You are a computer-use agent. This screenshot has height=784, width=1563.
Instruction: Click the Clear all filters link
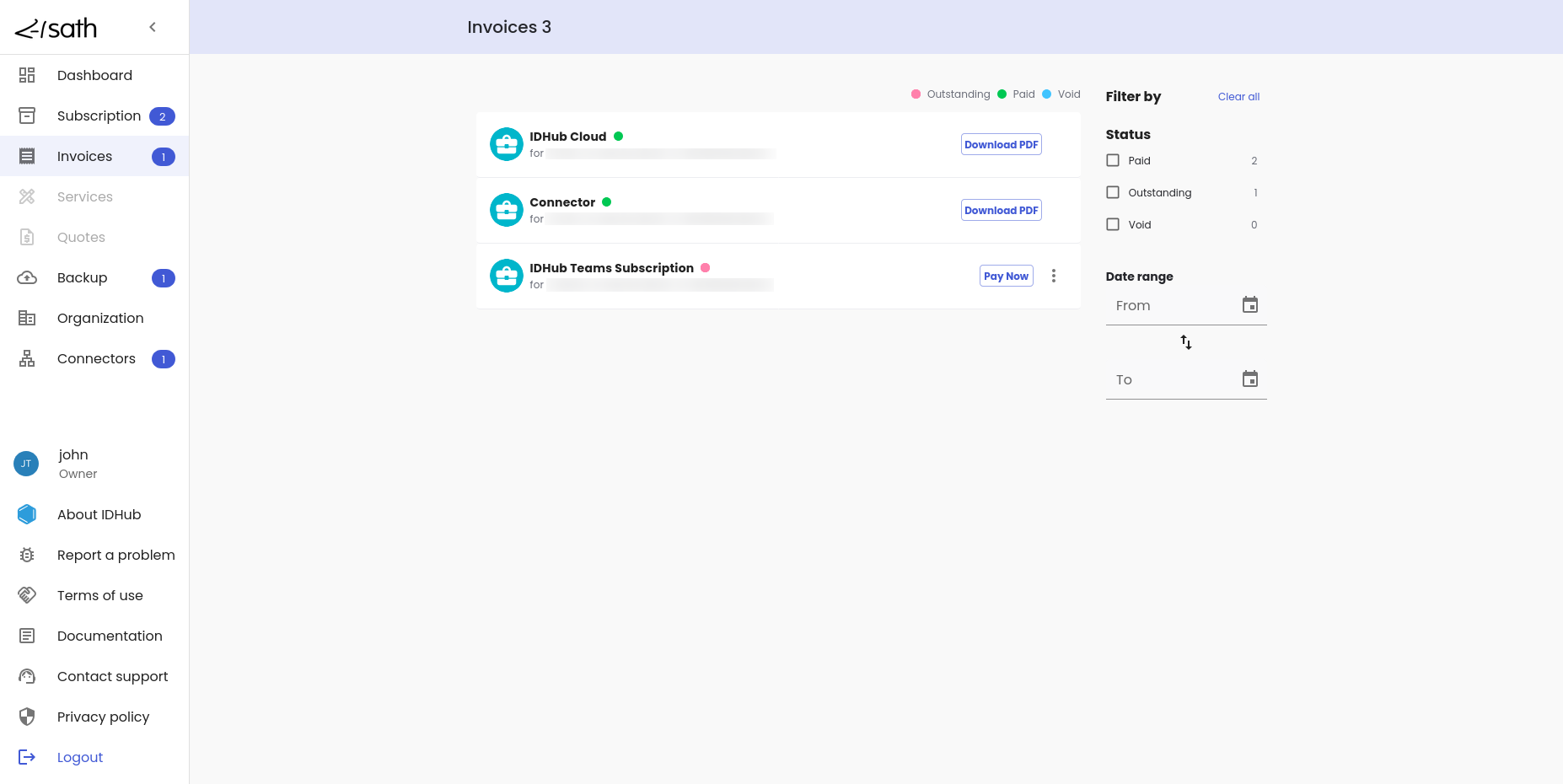click(1238, 97)
